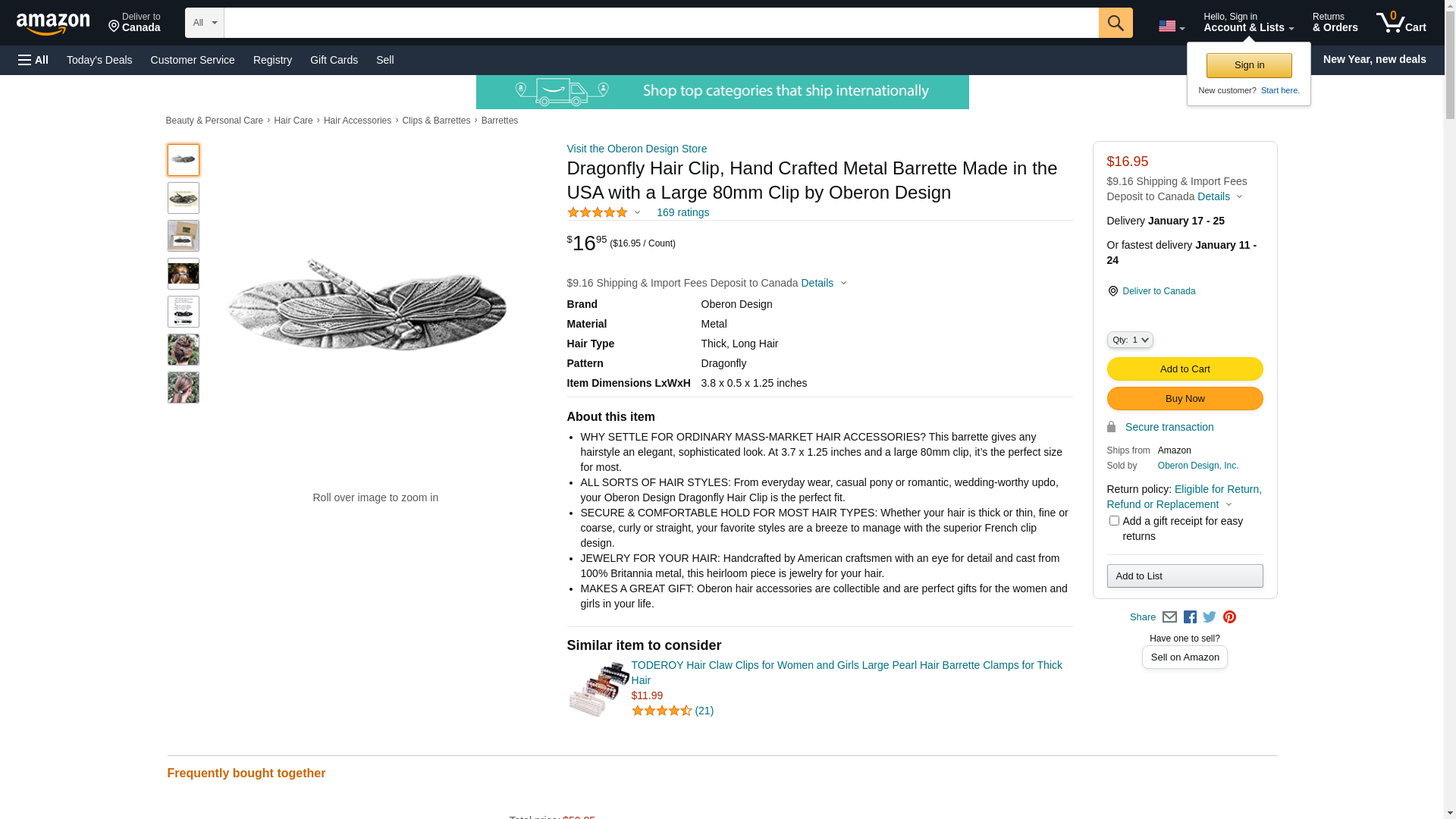Share via email envelope icon
The height and width of the screenshot is (819, 1456).
(1169, 617)
